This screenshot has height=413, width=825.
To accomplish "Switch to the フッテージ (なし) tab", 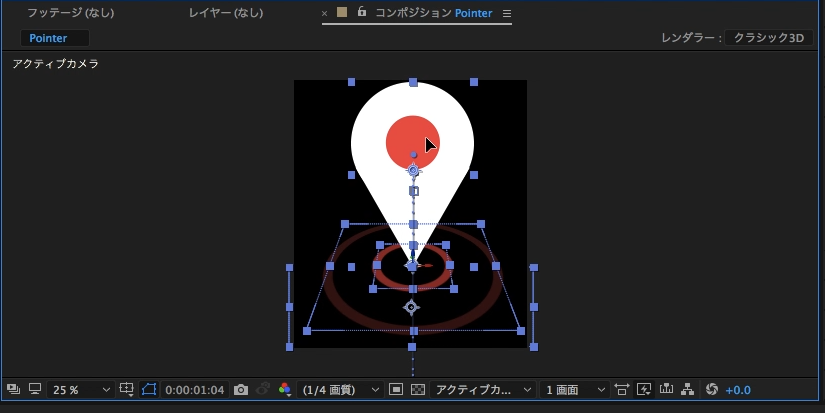I will (x=70, y=14).
